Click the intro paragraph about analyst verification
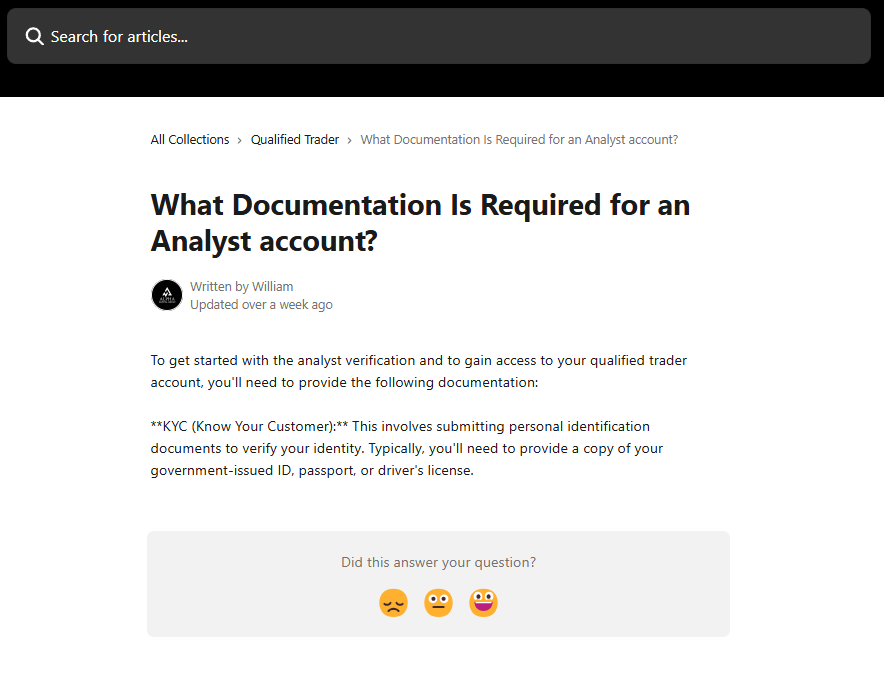The width and height of the screenshot is (884, 688). [x=419, y=371]
